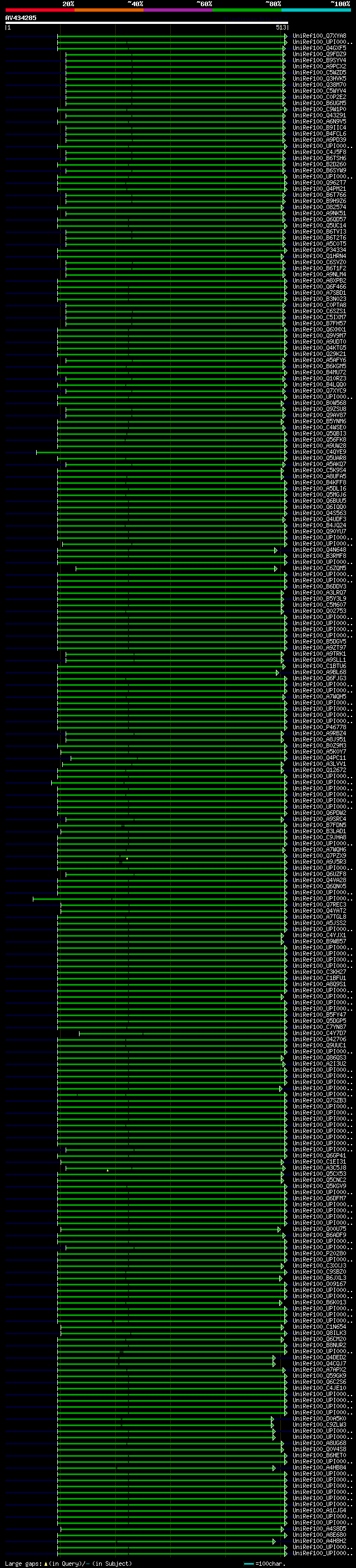This screenshot has width=356, height=1568.
Task: Select the UniRef100_P46778 label
Action: tap(319, 727)
